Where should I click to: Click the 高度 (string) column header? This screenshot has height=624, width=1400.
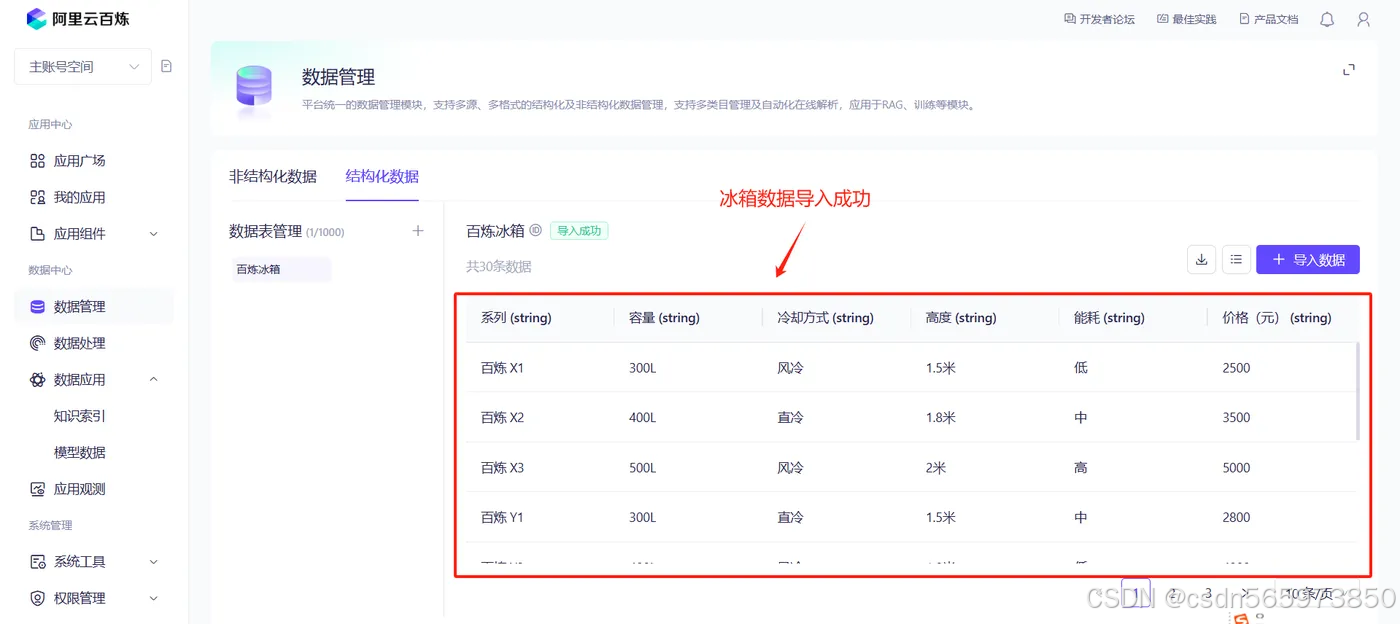(x=961, y=318)
